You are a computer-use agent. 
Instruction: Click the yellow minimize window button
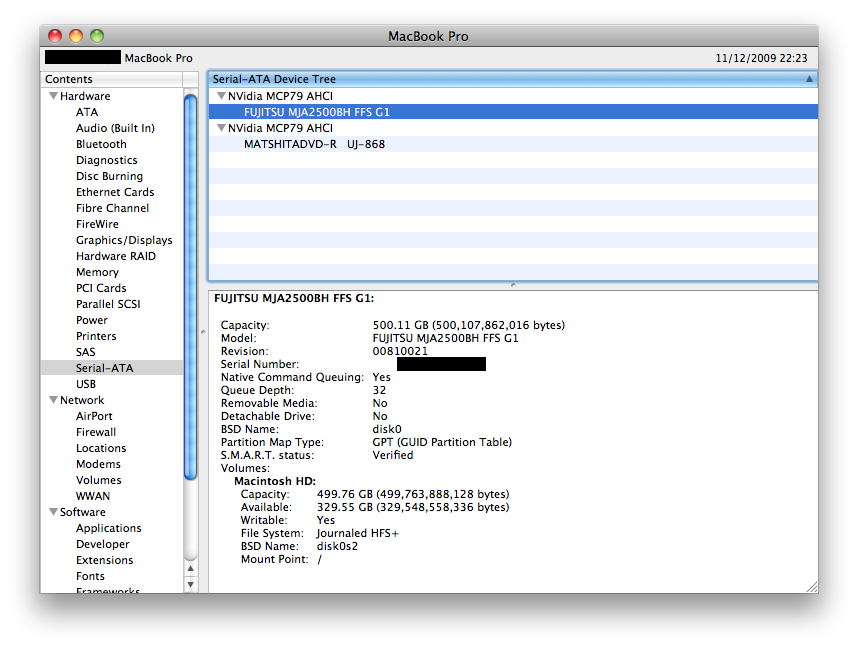click(76, 36)
